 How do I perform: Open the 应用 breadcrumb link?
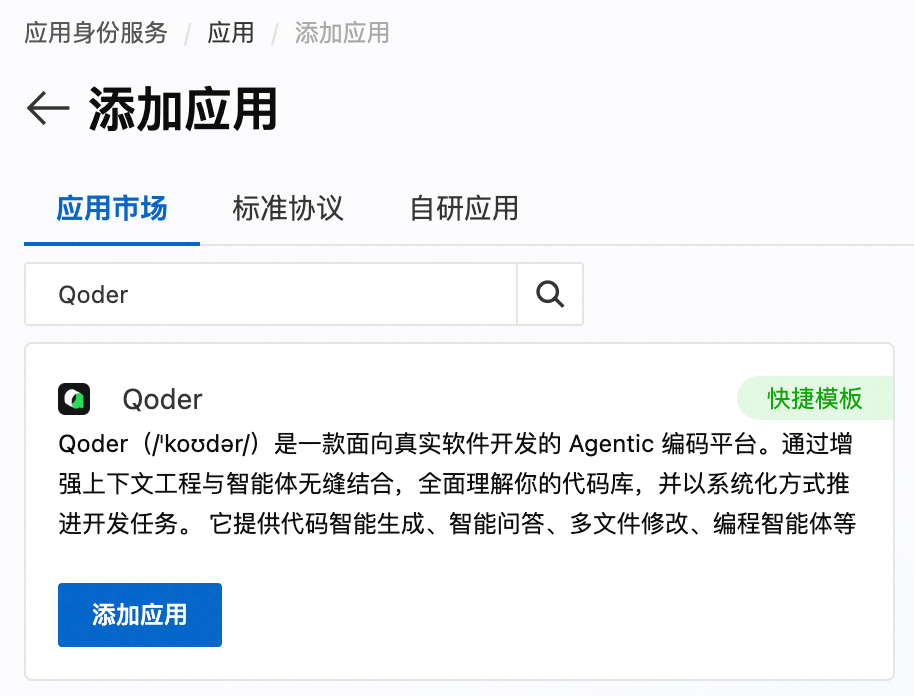231,33
